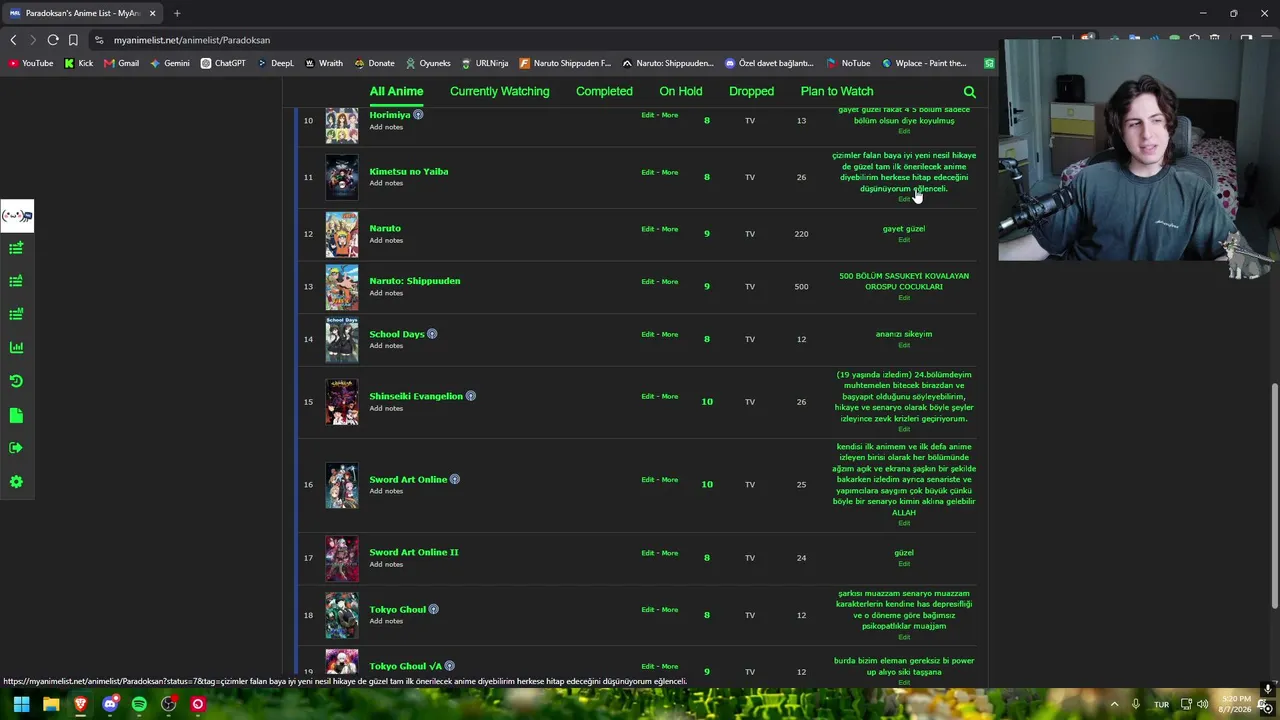The height and width of the screenshot is (720, 1280).
Task: Open the Sword Art Online II title link
Action: [x=414, y=552]
